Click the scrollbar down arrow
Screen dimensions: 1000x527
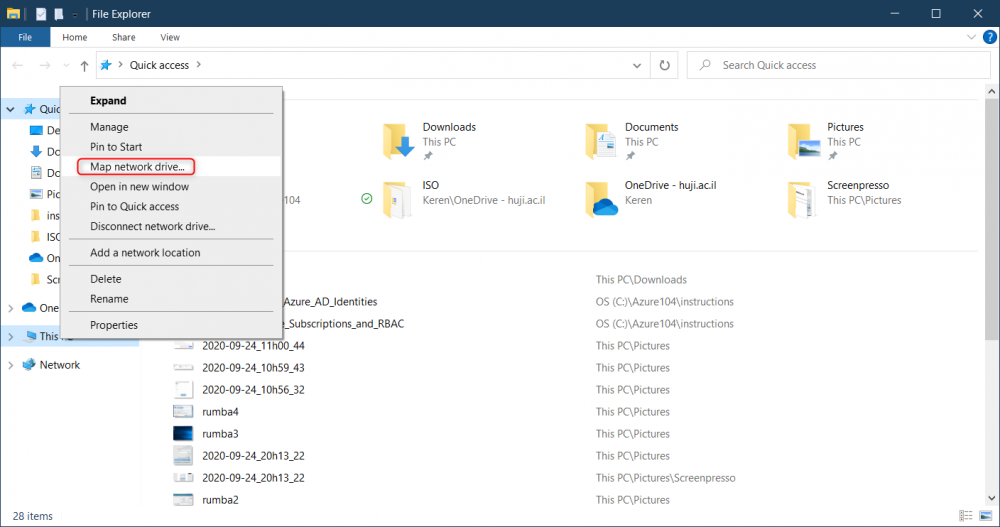tap(992, 498)
